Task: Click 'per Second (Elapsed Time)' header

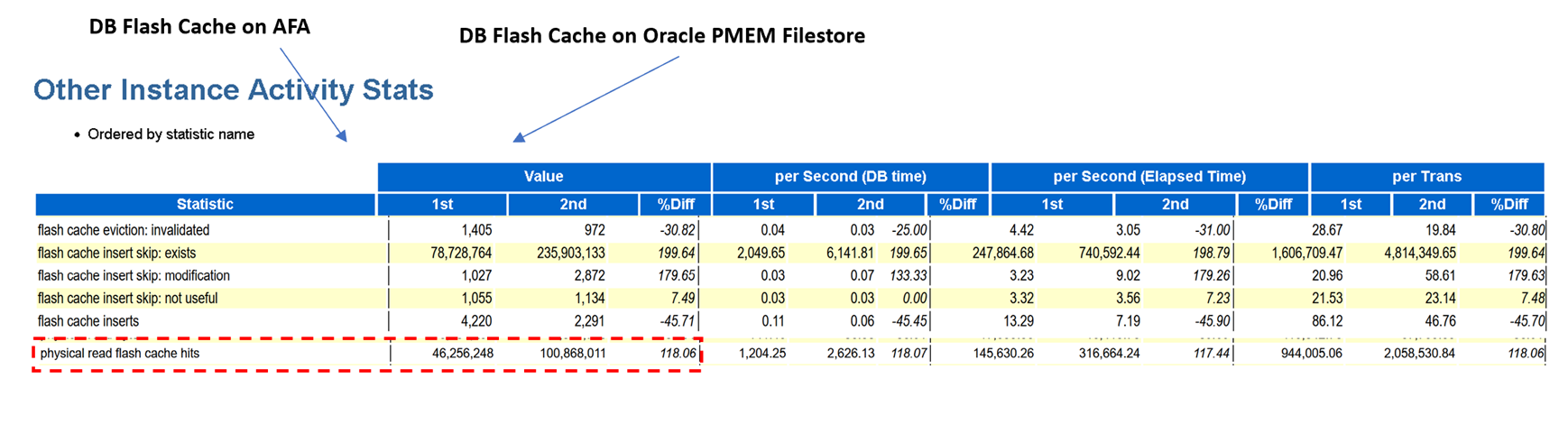Action: point(1149,177)
